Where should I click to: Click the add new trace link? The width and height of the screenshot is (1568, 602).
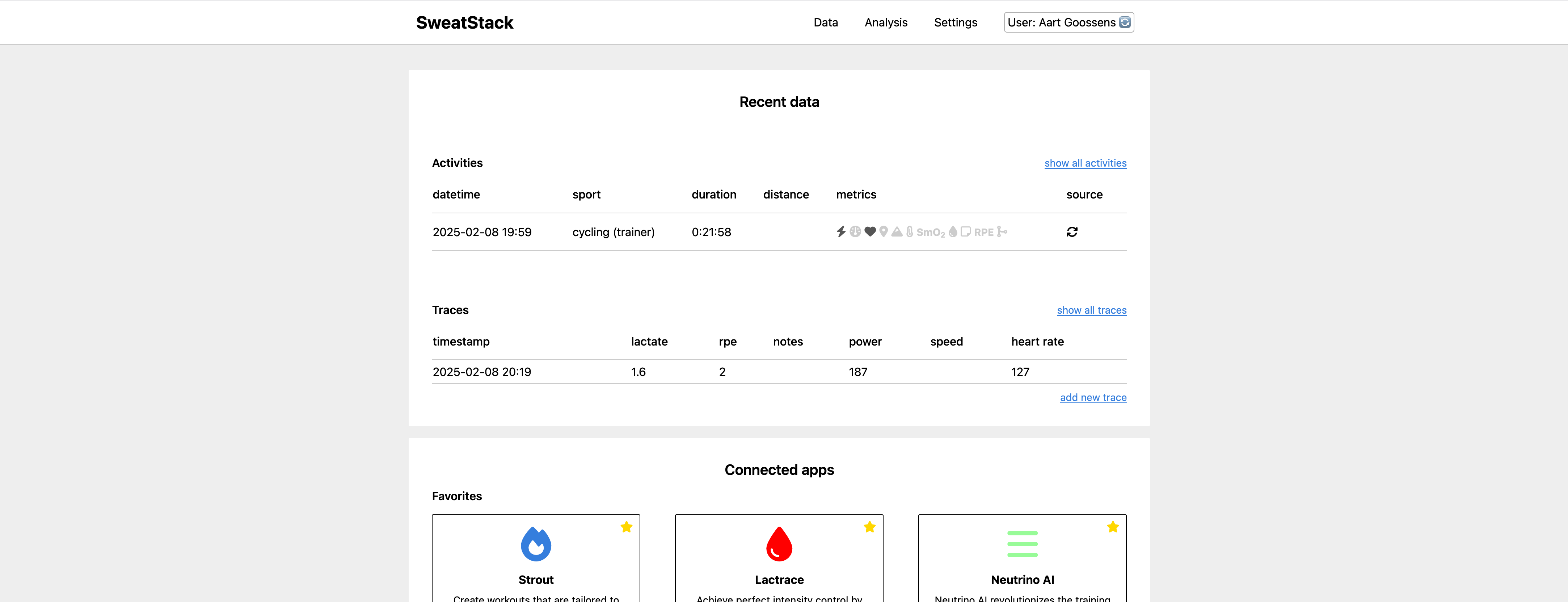(1093, 397)
